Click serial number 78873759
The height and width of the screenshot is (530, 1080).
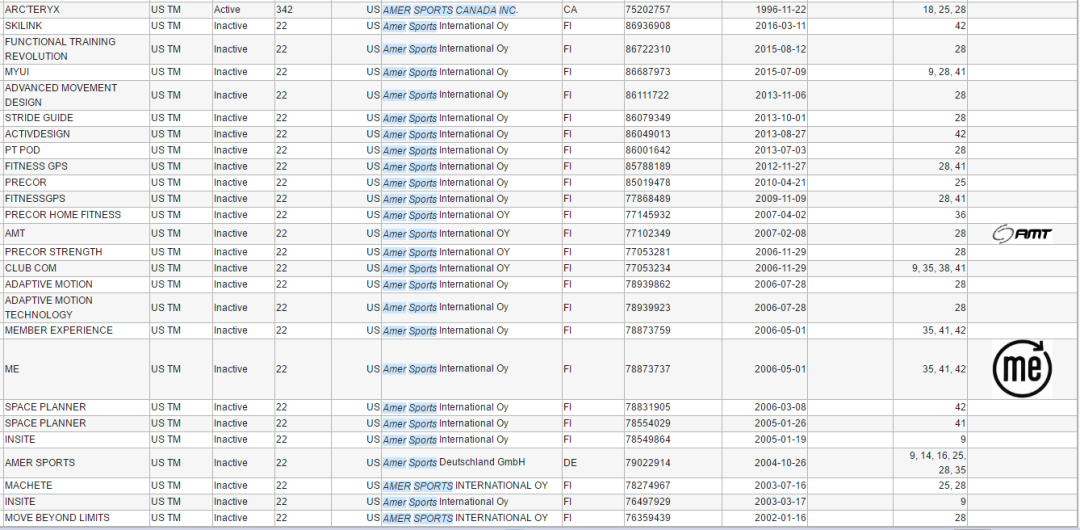point(647,331)
